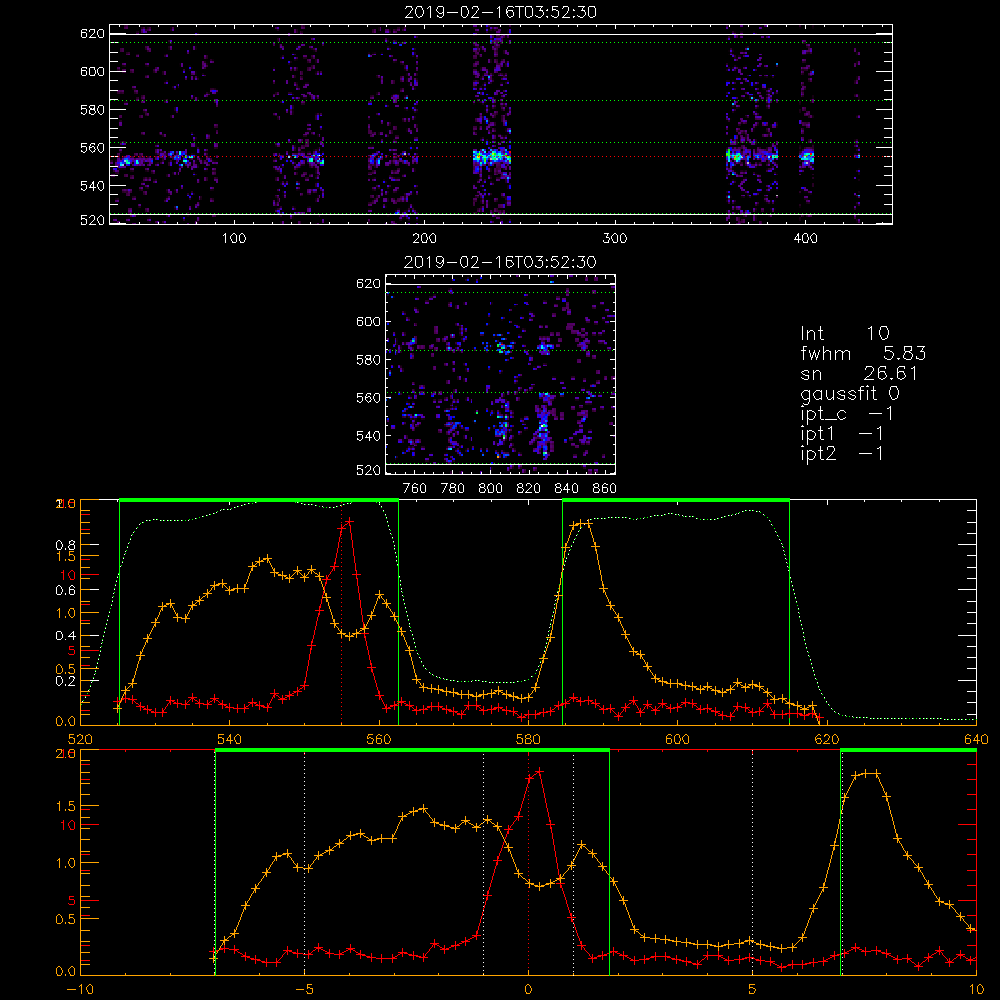
Task: Select the 'fwhm 5.83' readout line
Action: pyautogui.click(x=863, y=353)
